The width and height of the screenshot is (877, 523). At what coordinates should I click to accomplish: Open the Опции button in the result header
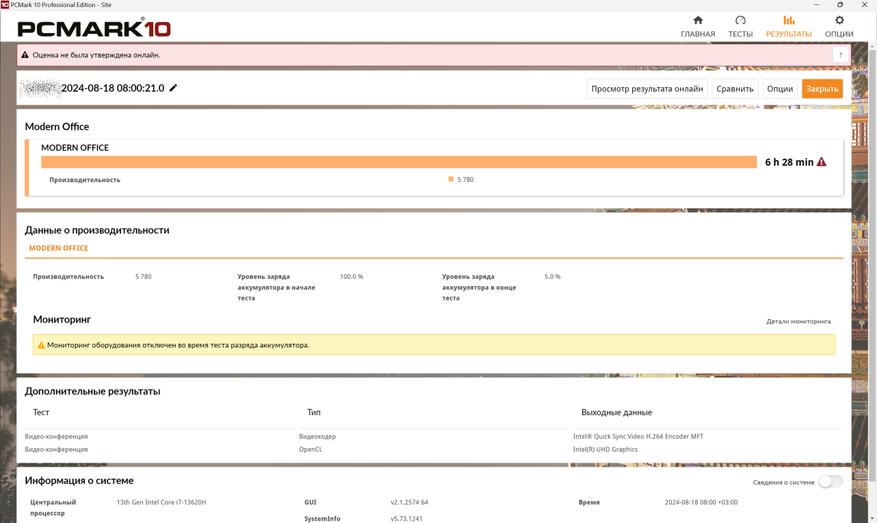(780, 88)
